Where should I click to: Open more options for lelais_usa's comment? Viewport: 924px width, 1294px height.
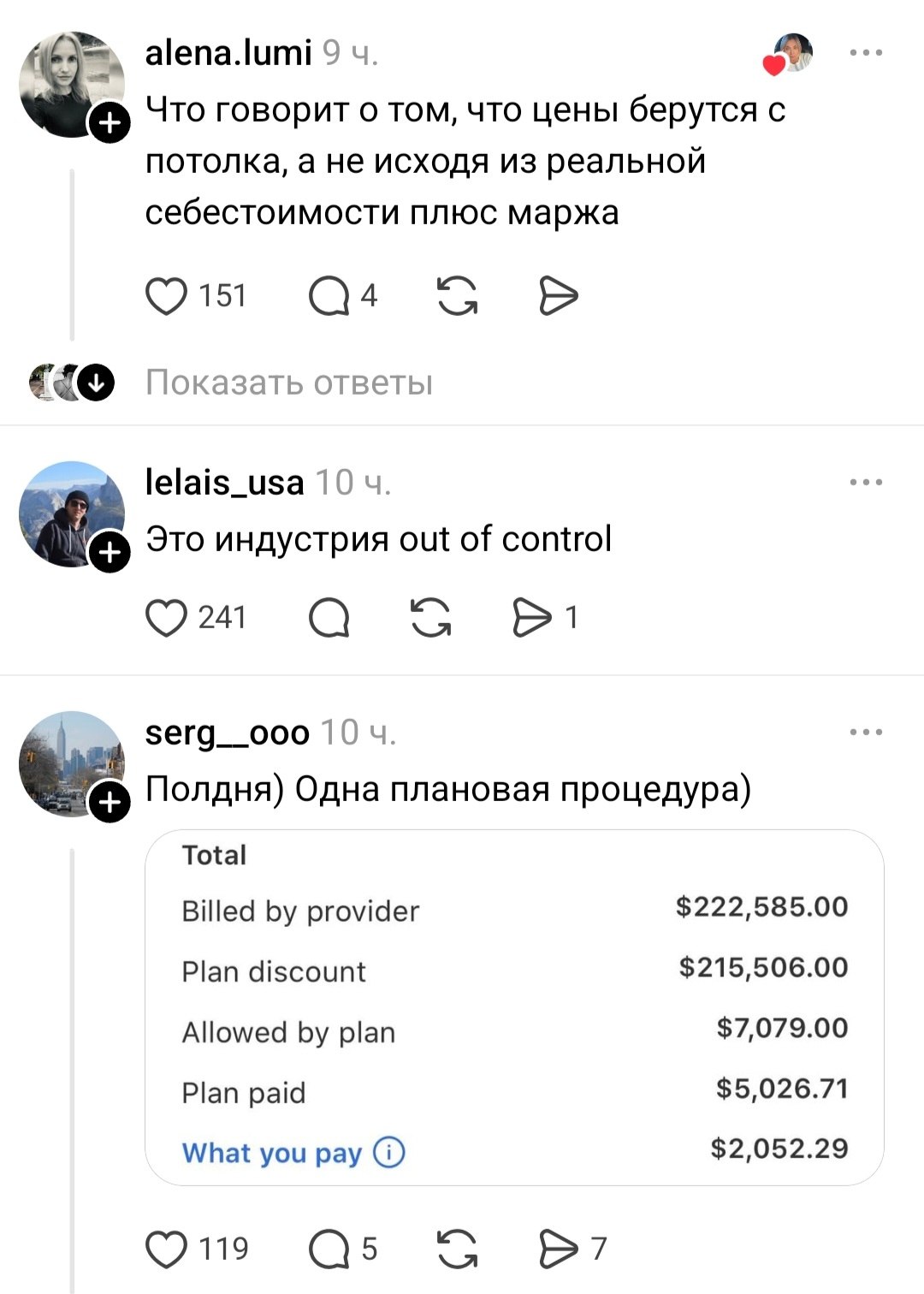coord(866,483)
